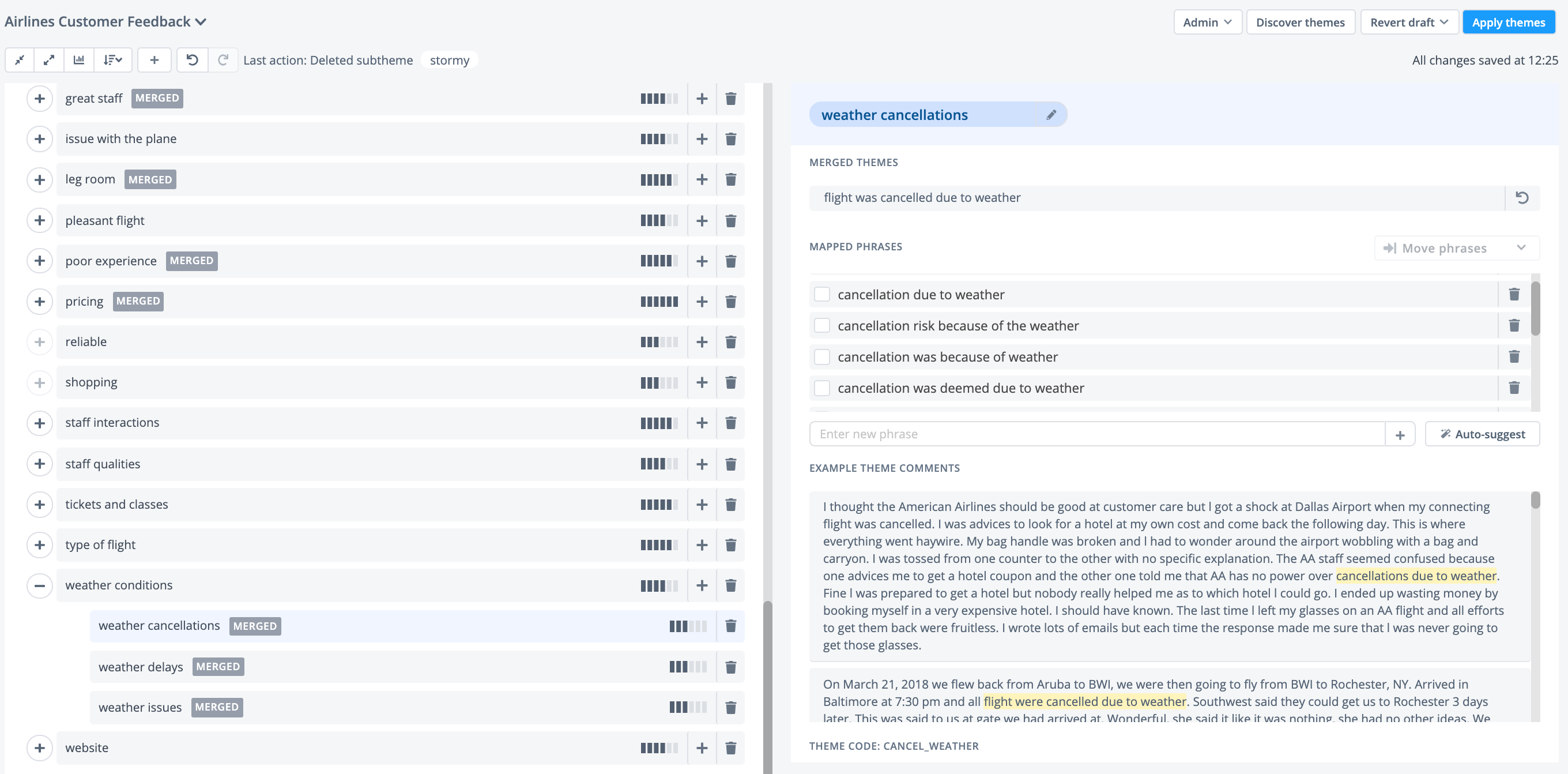The height and width of the screenshot is (774, 1568).
Task: Open the Revert draft menu
Action: [1409, 21]
